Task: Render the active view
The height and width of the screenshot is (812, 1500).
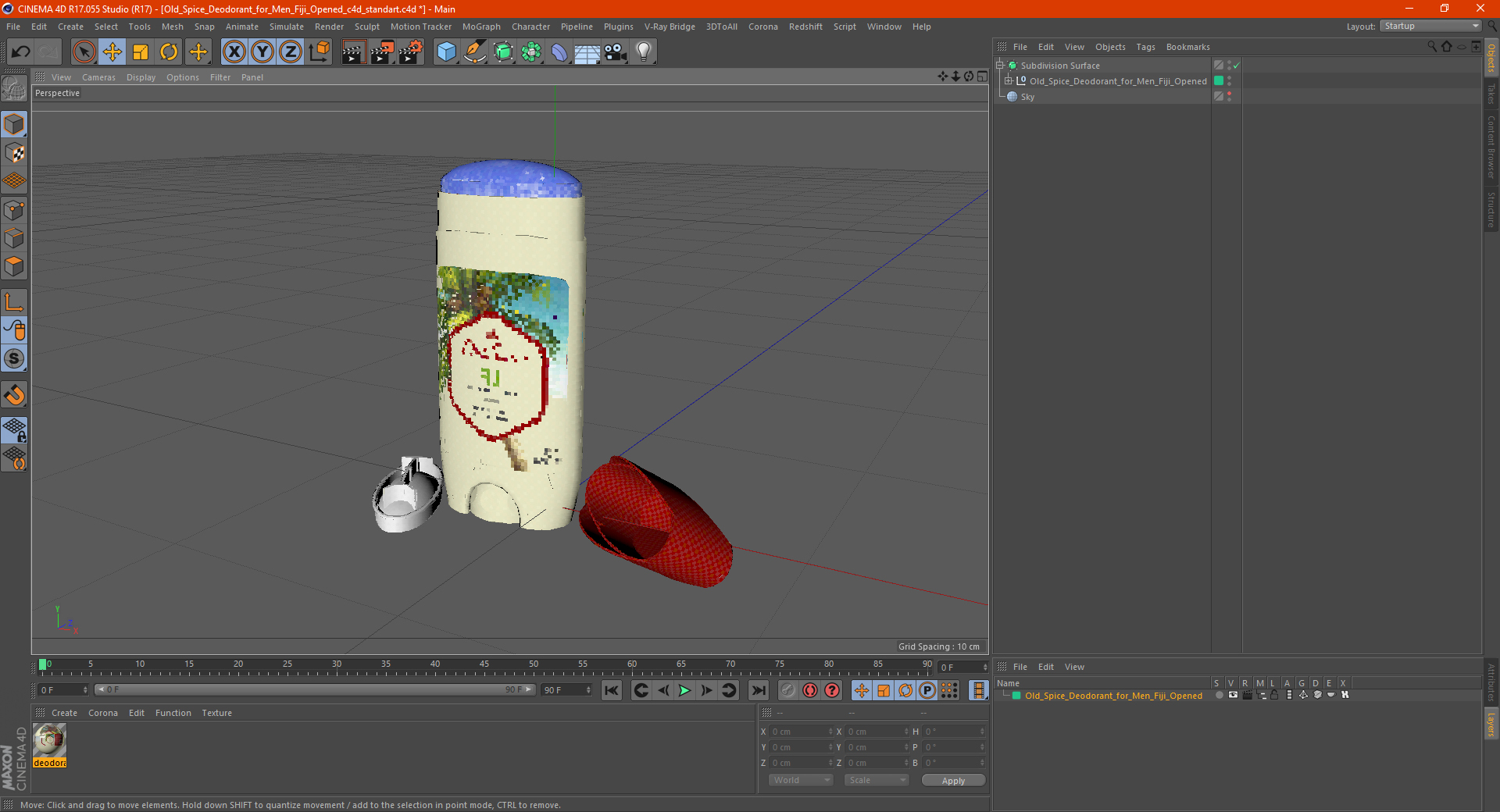Action: click(x=353, y=52)
